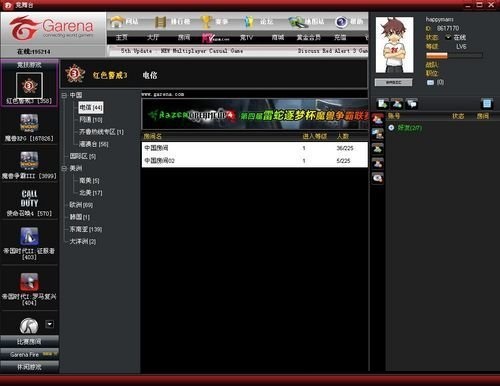Open the website home icon in top toolbar
The height and width of the screenshot is (386, 500).
116,22
